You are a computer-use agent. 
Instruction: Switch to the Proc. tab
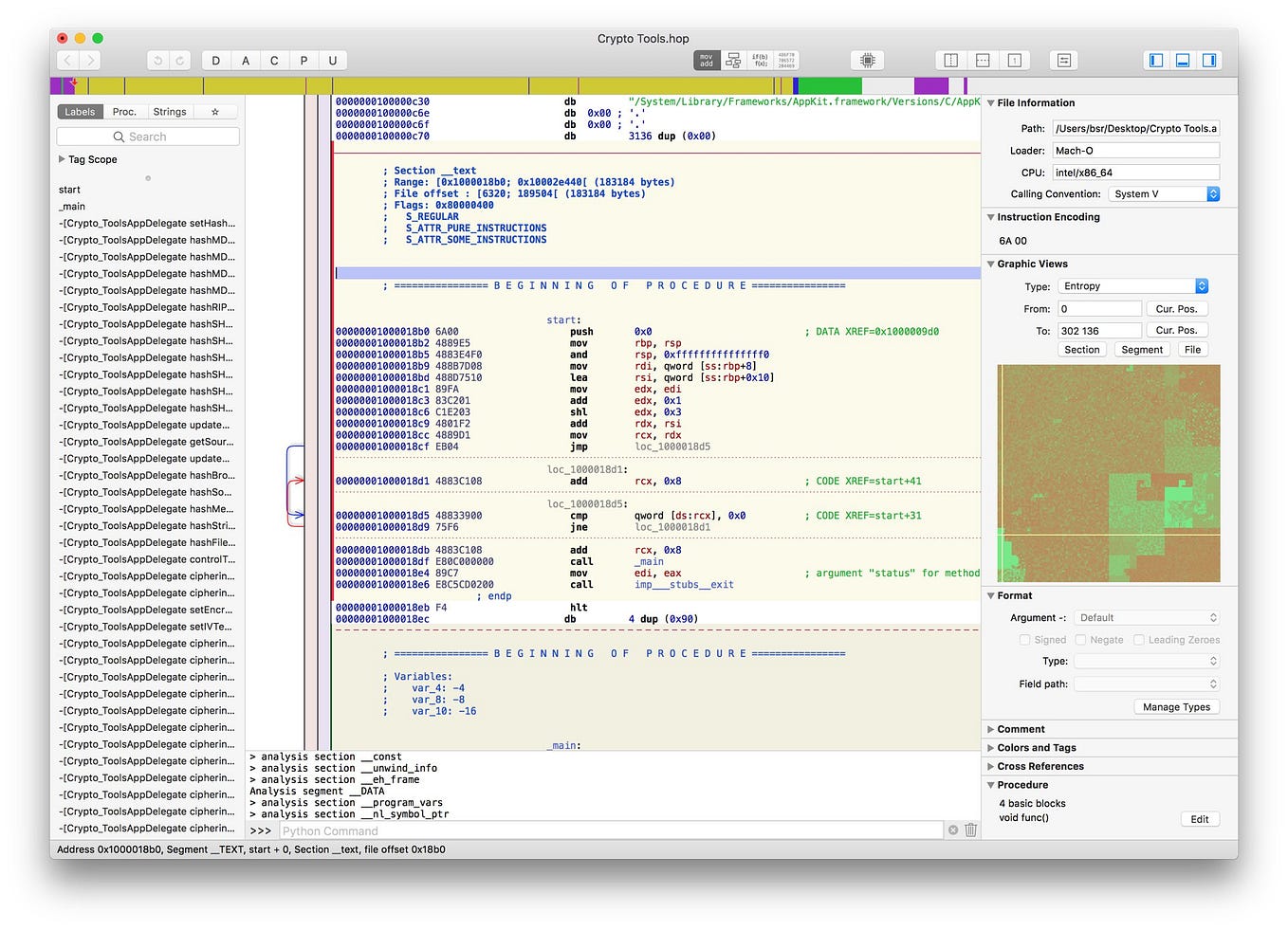coord(124,111)
